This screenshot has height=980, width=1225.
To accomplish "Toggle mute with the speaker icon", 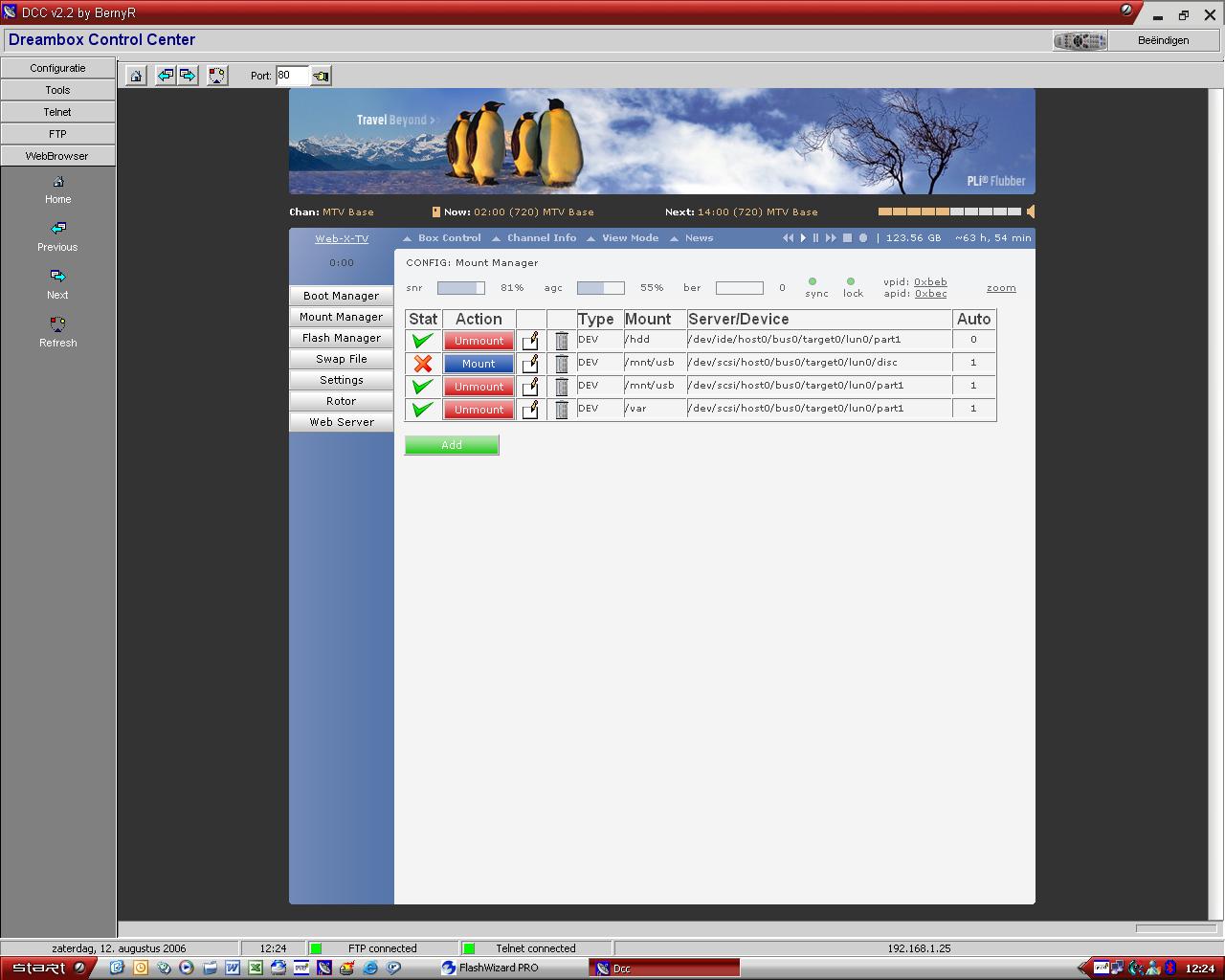I will [1031, 212].
